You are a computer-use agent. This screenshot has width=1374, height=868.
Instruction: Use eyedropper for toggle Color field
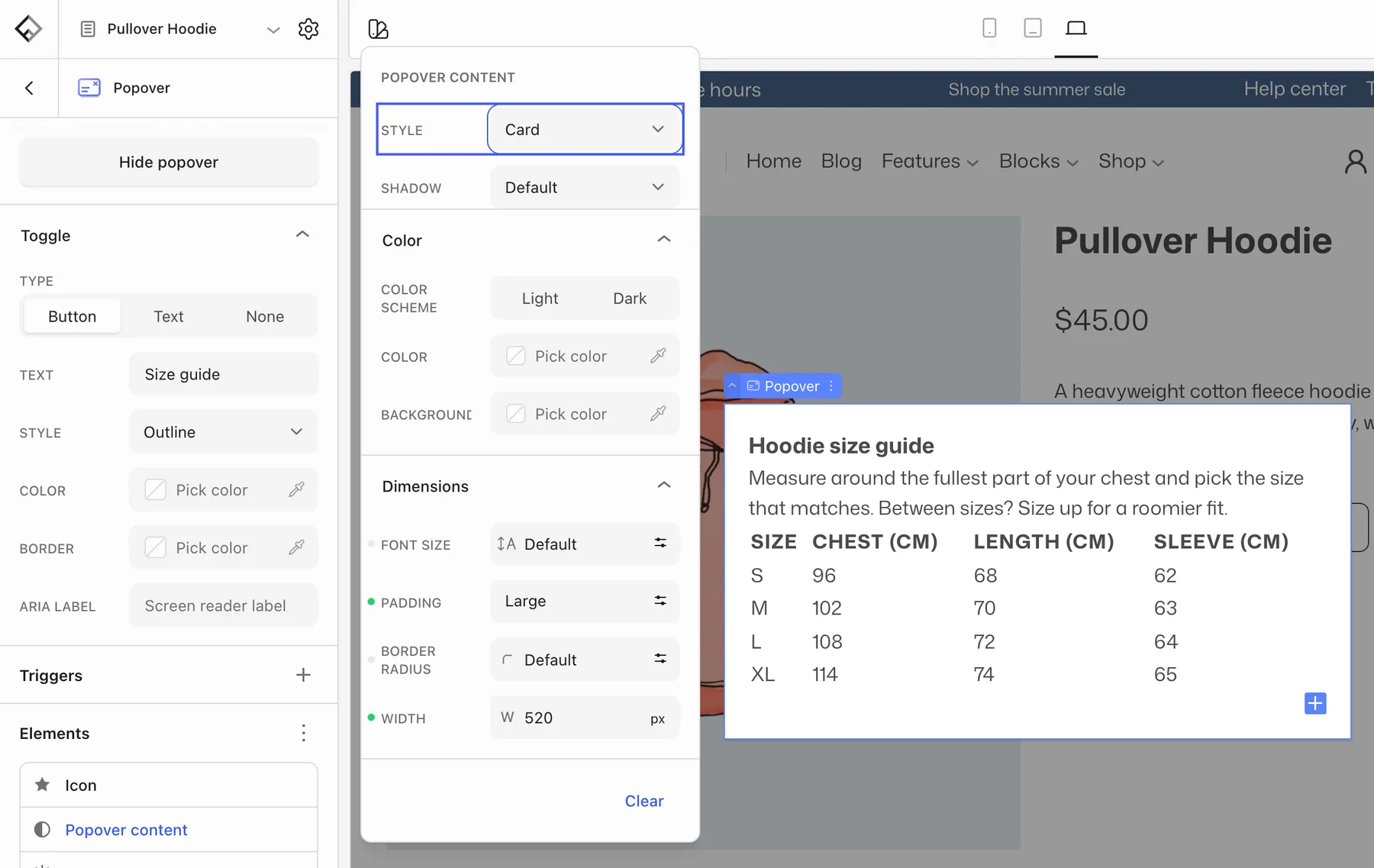coord(297,489)
